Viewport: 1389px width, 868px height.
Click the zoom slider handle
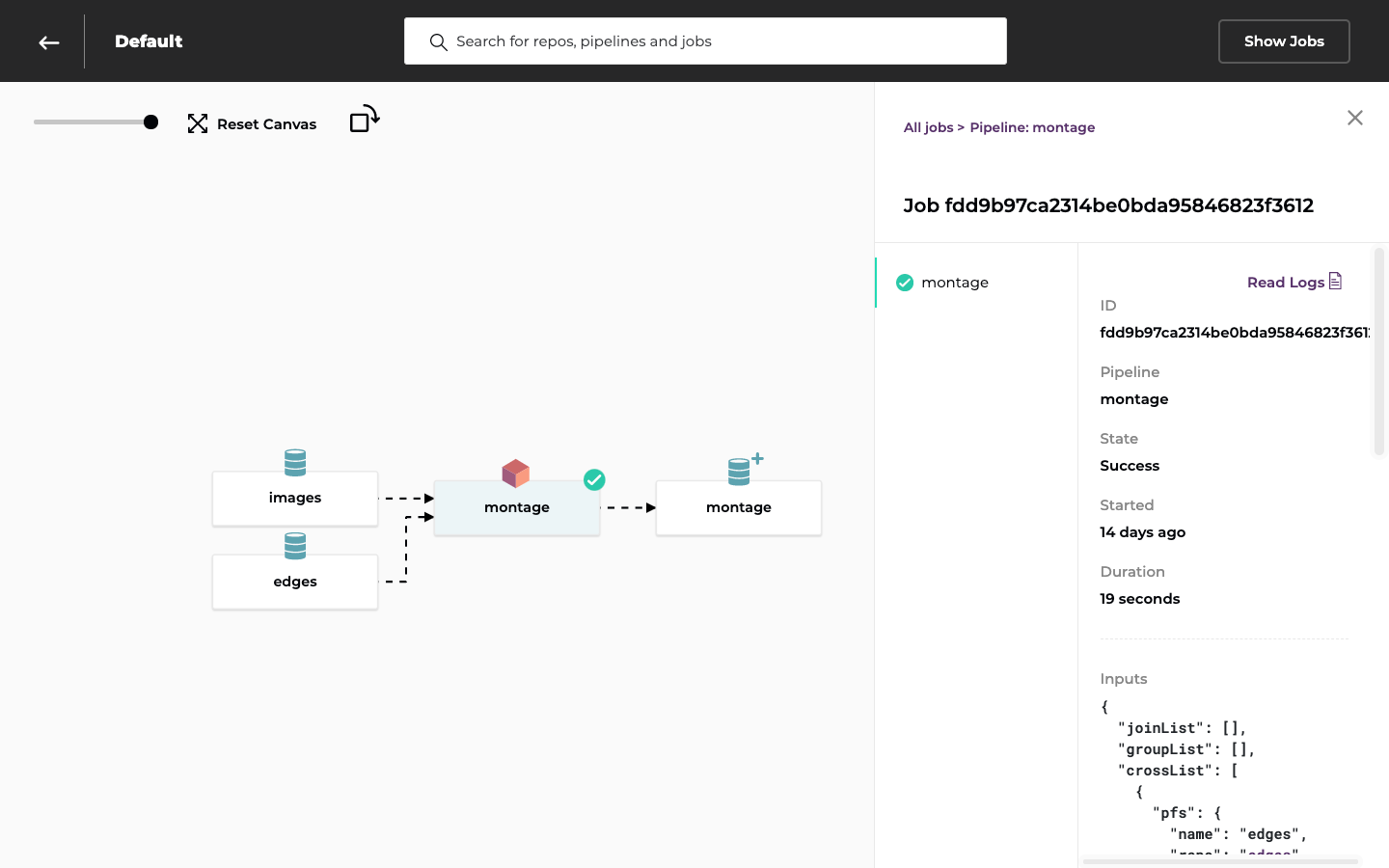[x=150, y=122]
